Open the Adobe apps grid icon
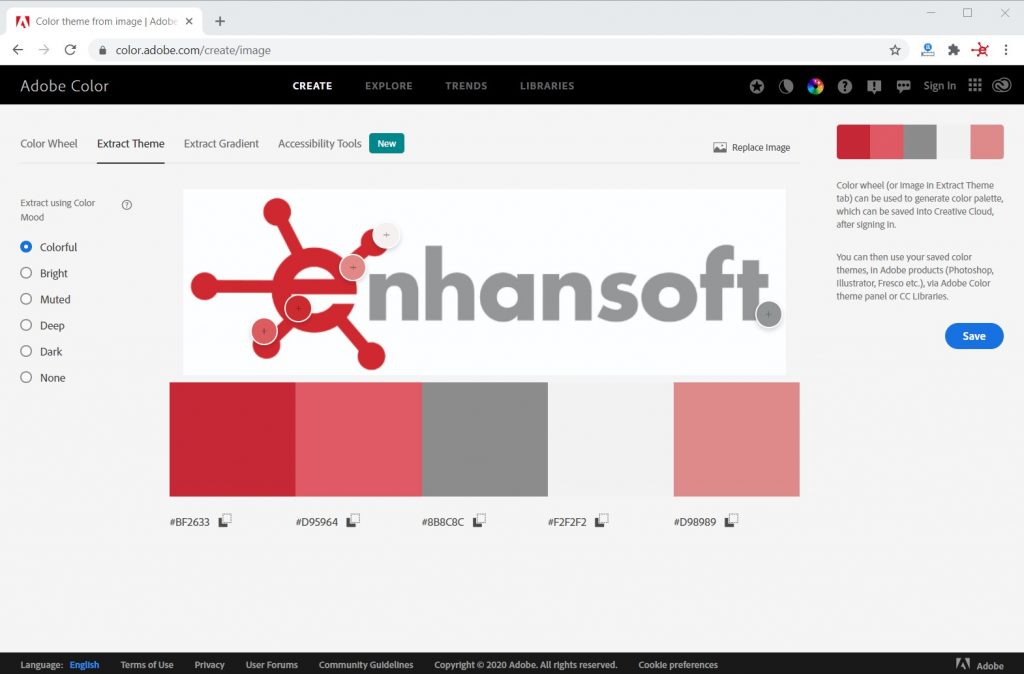 975,86
